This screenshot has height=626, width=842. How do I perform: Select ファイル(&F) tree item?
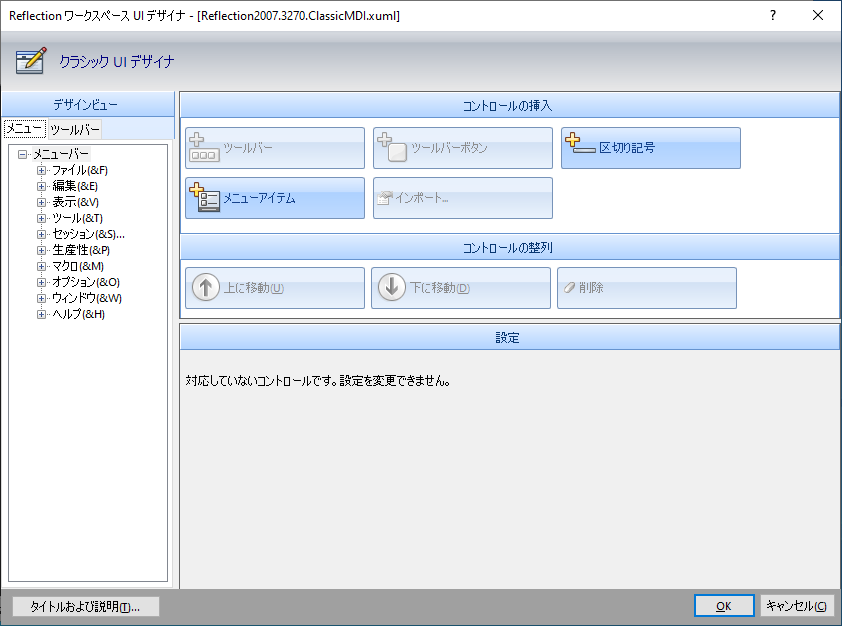[x=79, y=171]
